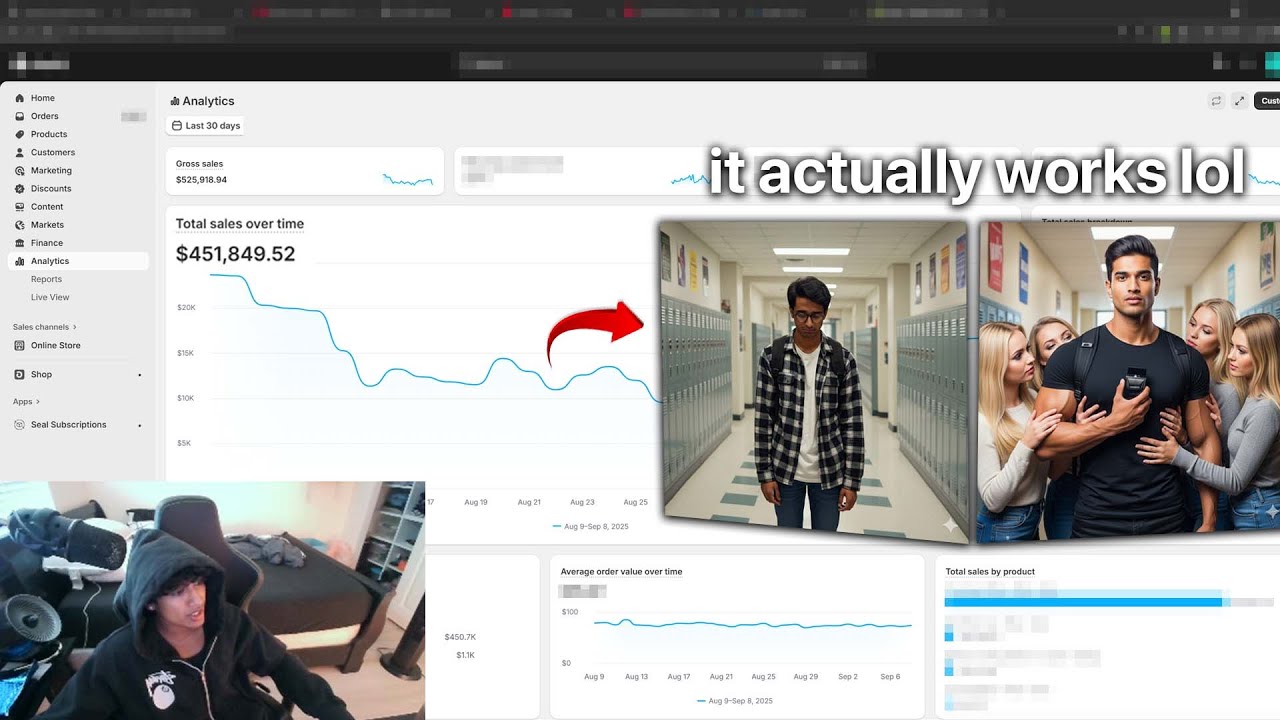Viewport: 1280px width, 720px height.
Task: Click the Customize button at top right
Action: tap(1266, 101)
